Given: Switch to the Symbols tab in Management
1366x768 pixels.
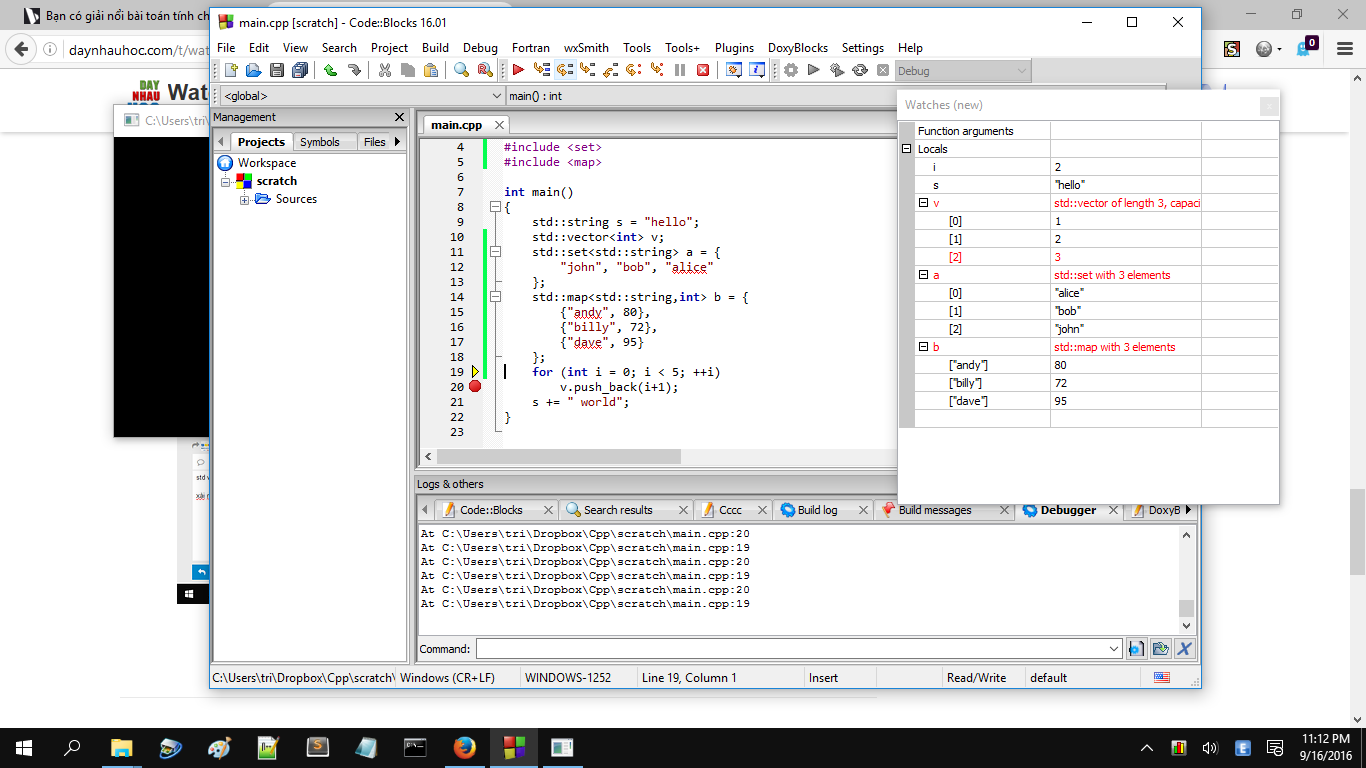Looking at the screenshot, I should tap(320, 142).
